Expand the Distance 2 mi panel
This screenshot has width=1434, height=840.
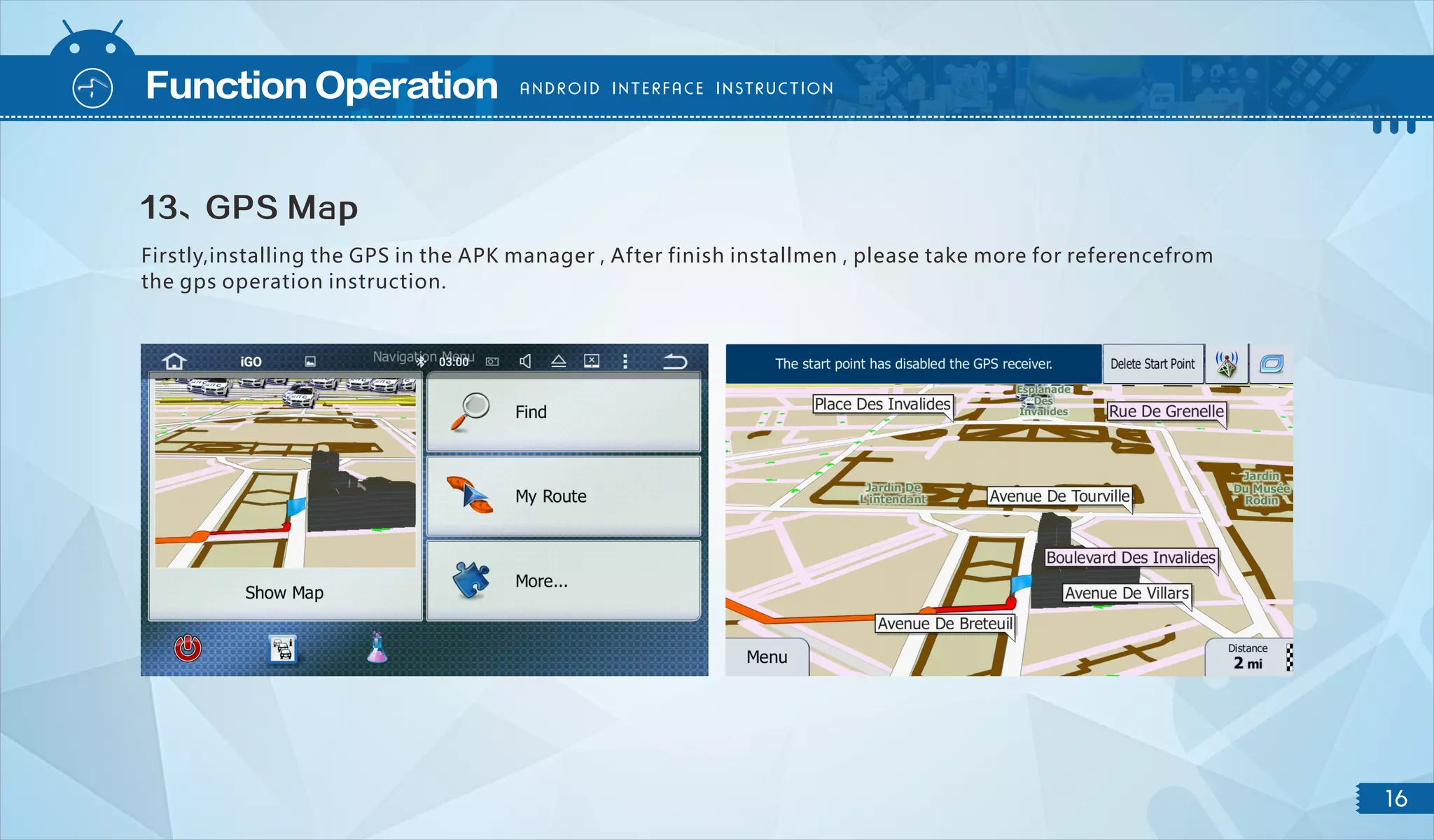(x=1248, y=657)
